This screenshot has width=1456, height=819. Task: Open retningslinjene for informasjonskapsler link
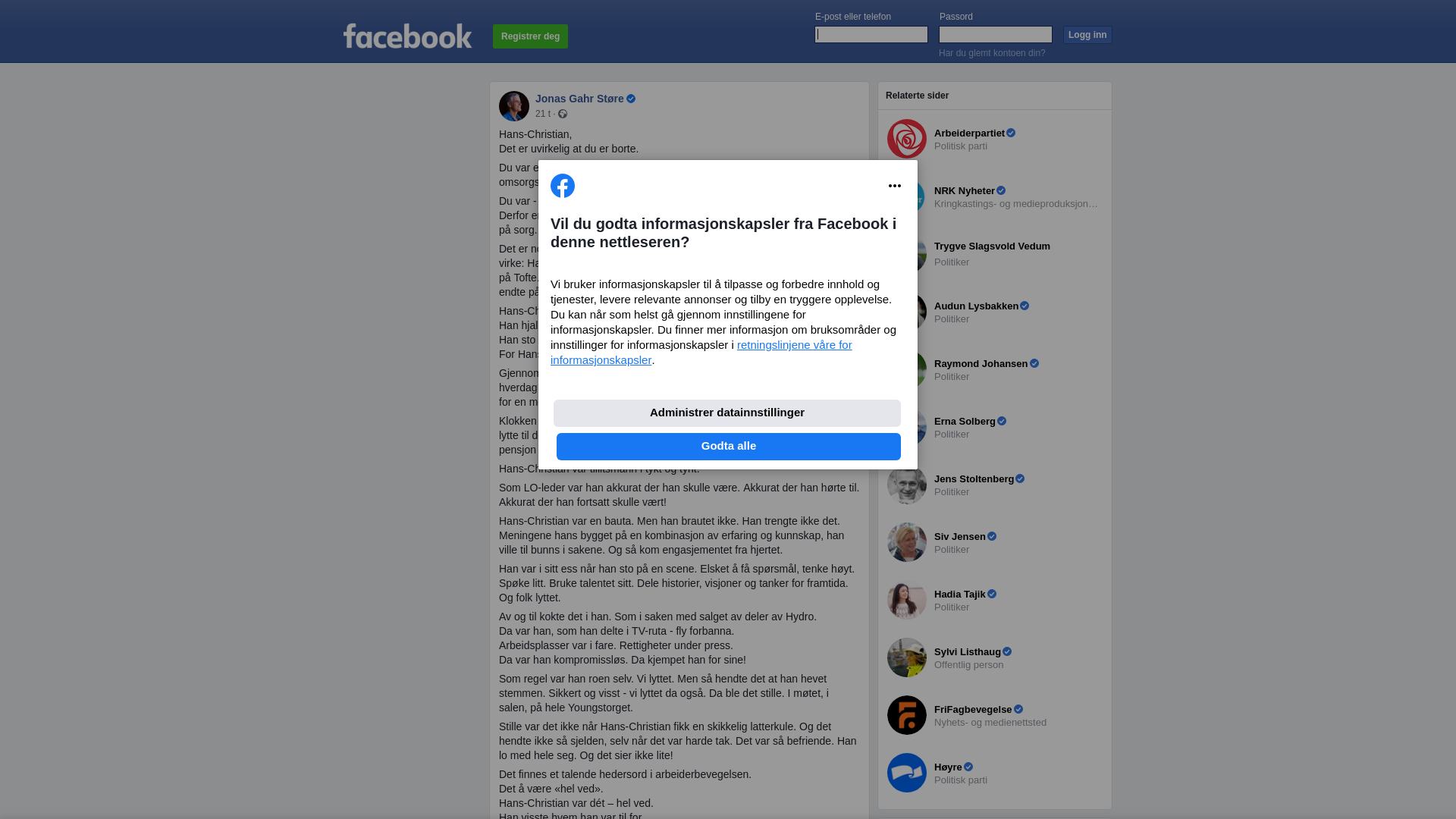(x=701, y=353)
